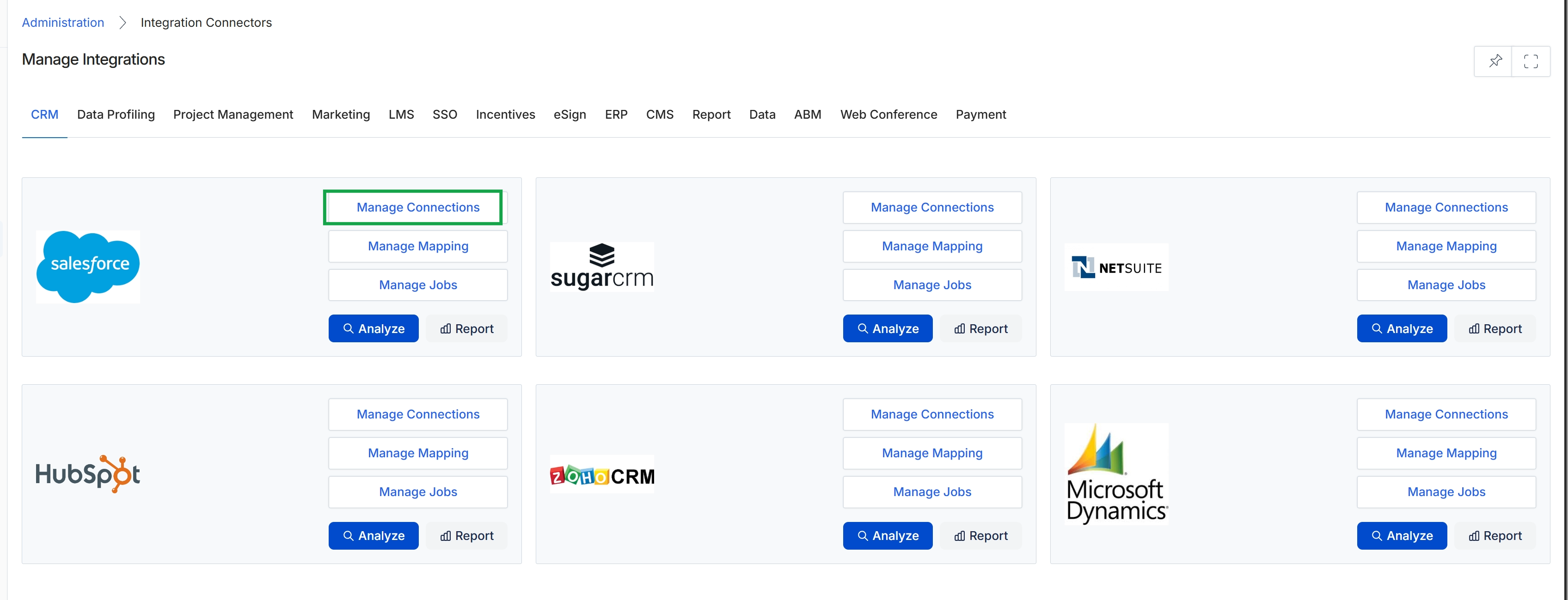Select the Incentives tab

505,114
